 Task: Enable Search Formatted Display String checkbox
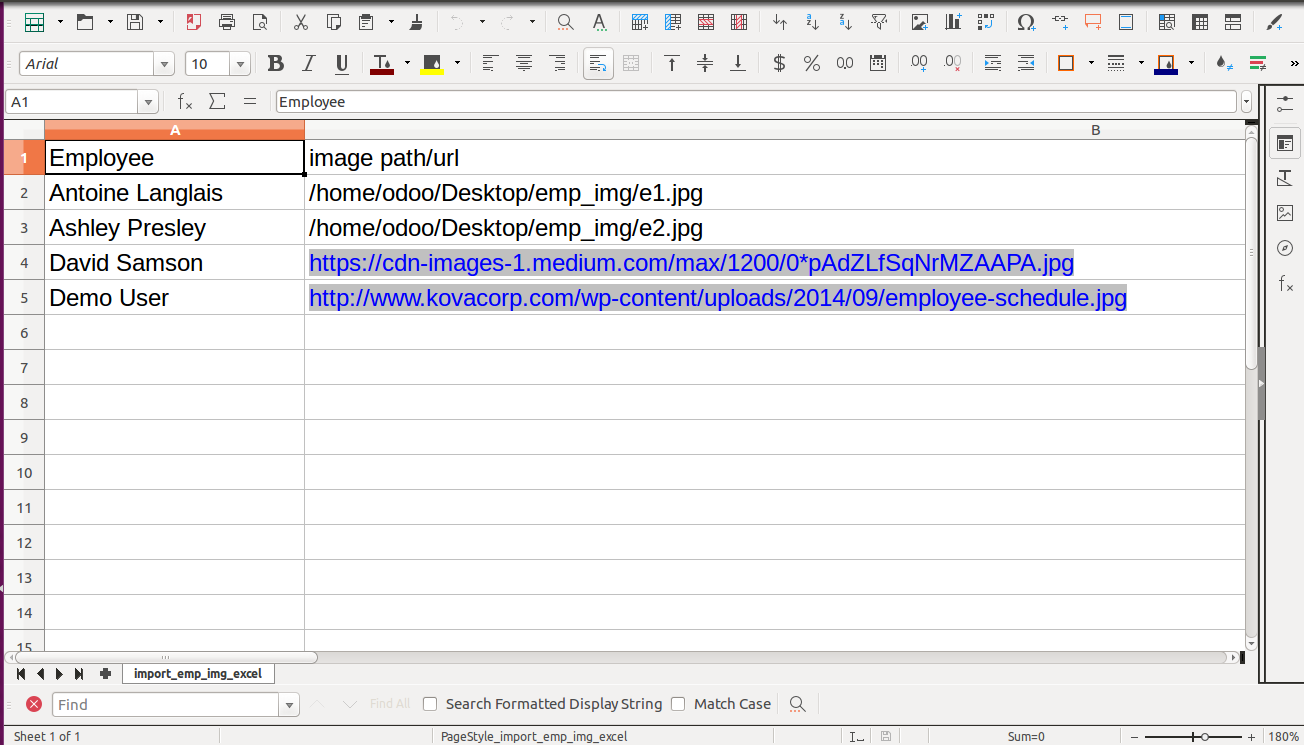pyautogui.click(x=430, y=704)
